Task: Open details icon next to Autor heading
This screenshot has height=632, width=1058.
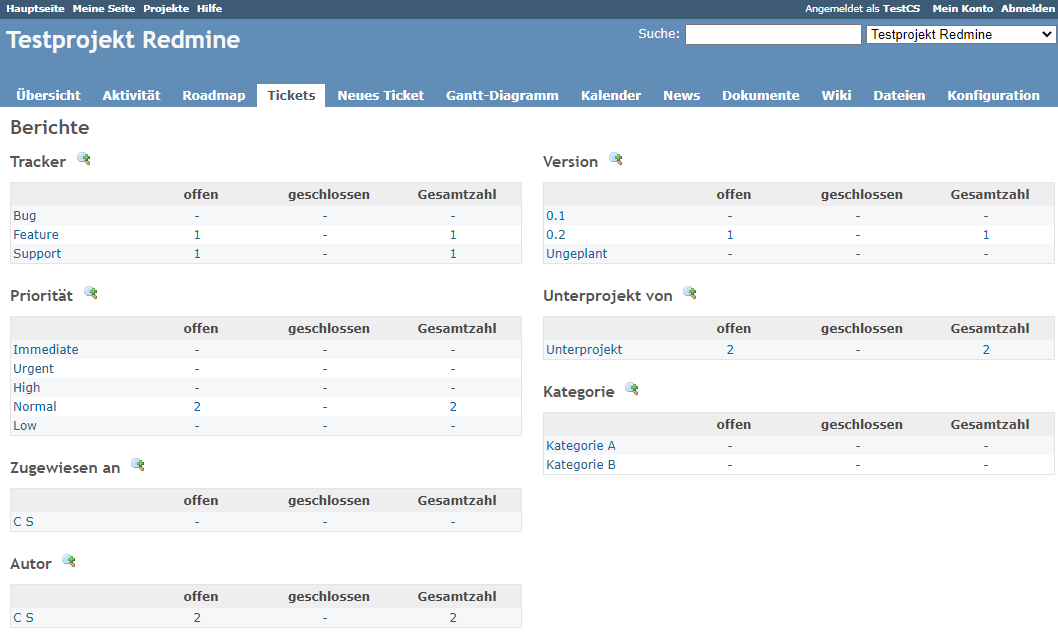Action: 69,561
